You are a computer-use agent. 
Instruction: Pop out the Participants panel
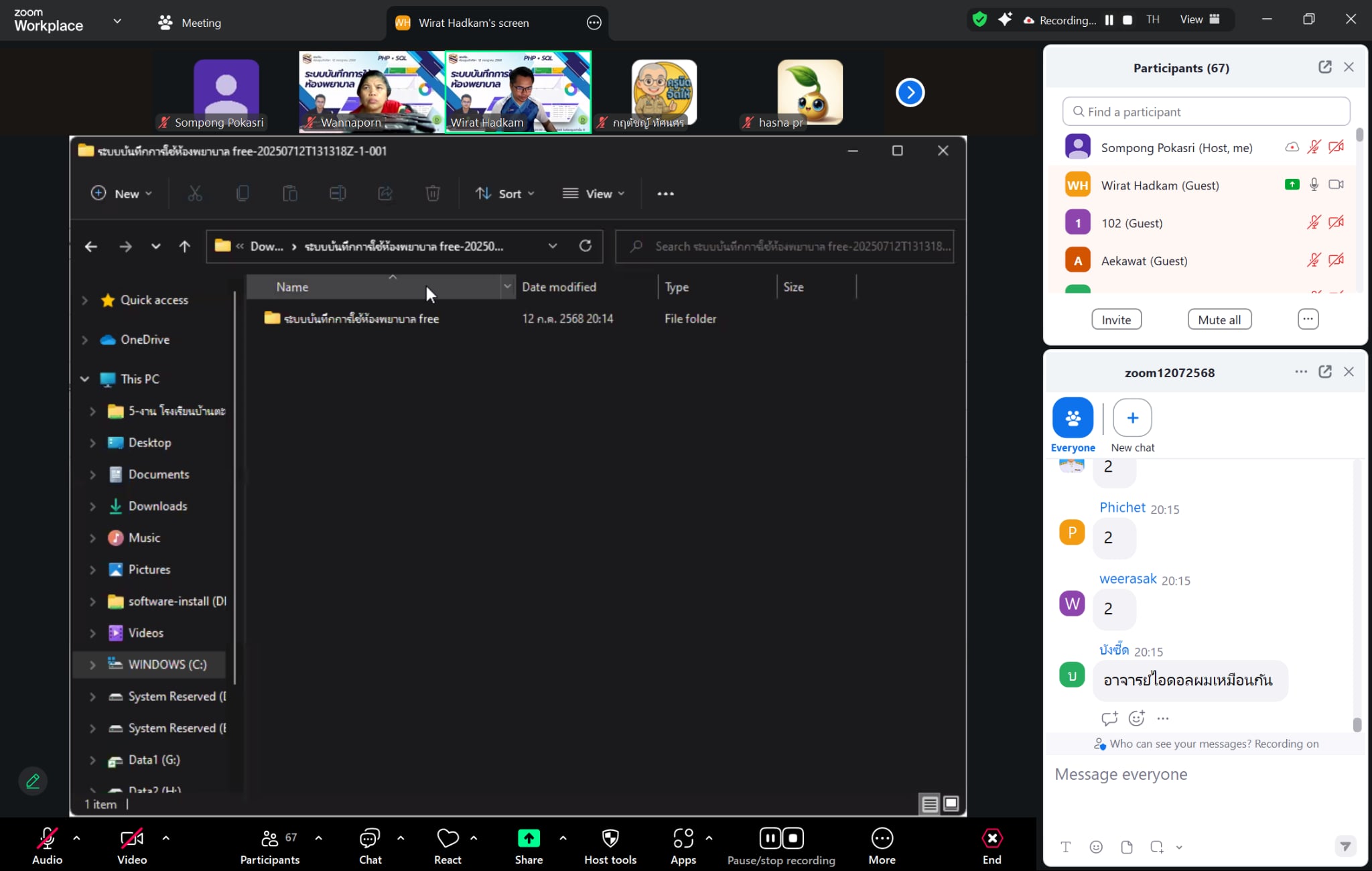[x=1324, y=67]
